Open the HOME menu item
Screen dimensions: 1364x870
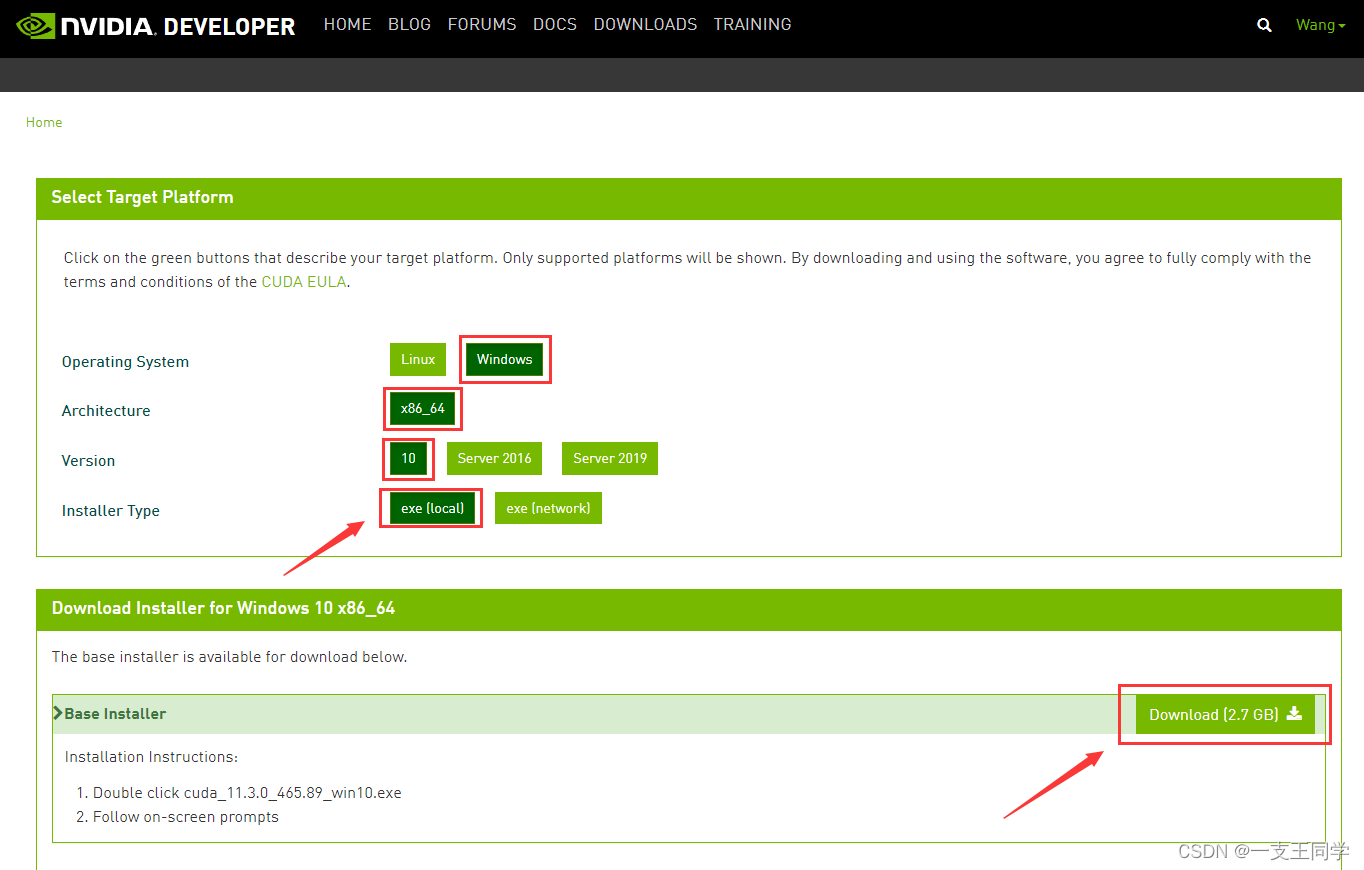(x=347, y=24)
